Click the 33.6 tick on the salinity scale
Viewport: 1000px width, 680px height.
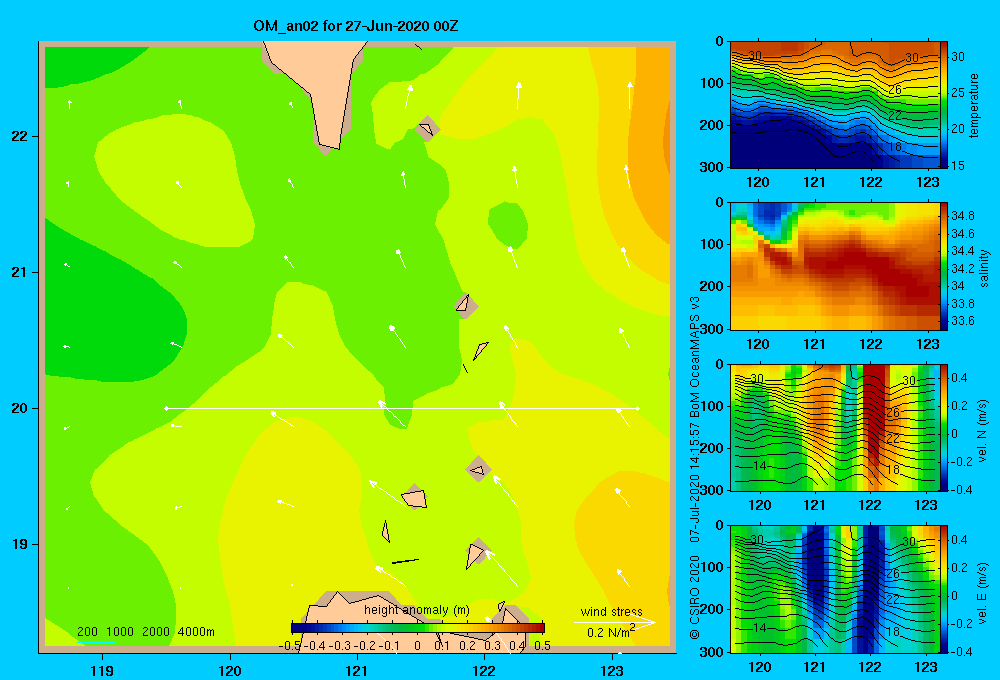pyautogui.click(x=962, y=321)
